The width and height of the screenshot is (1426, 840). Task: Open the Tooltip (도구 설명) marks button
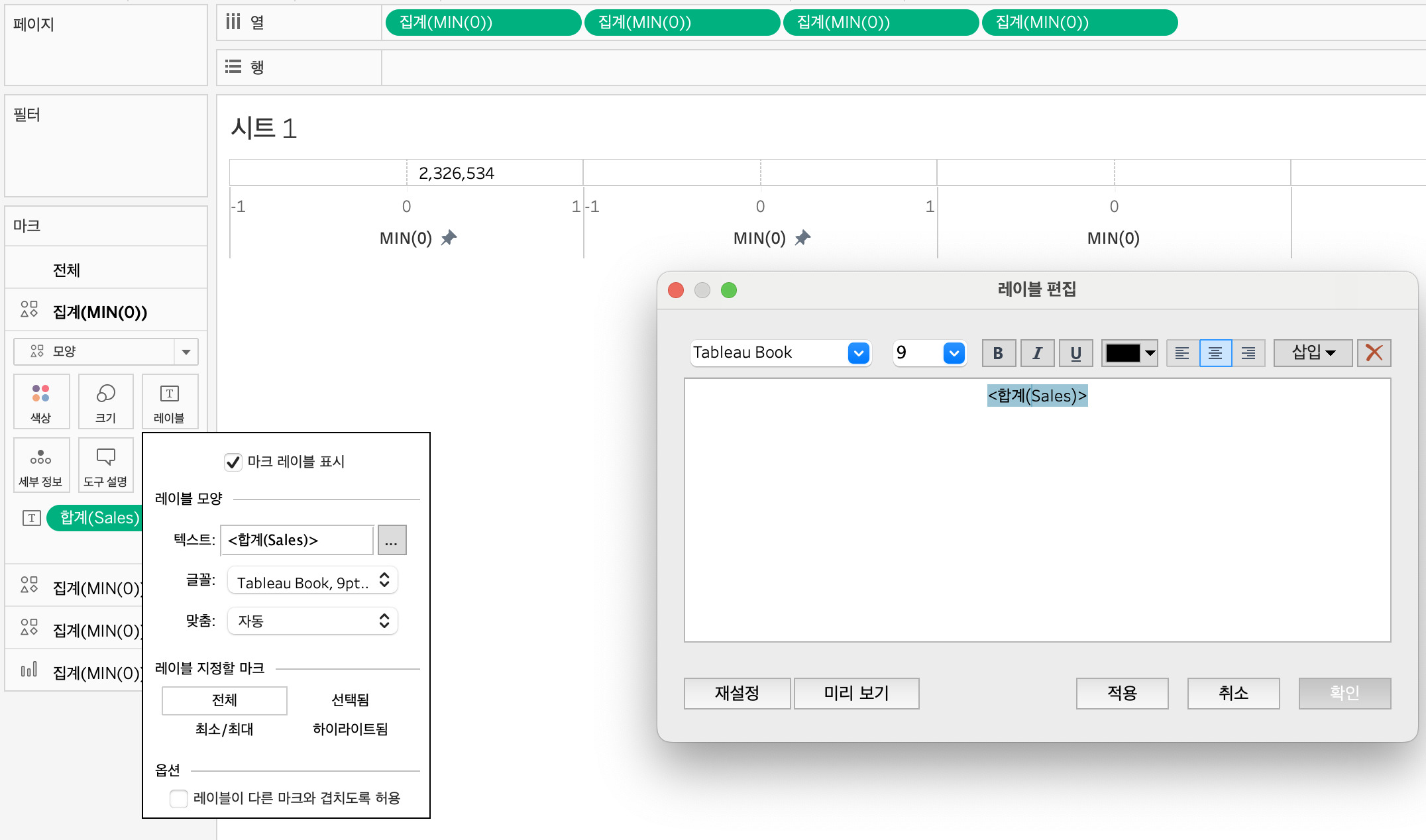pyautogui.click(x=105, y=465)
